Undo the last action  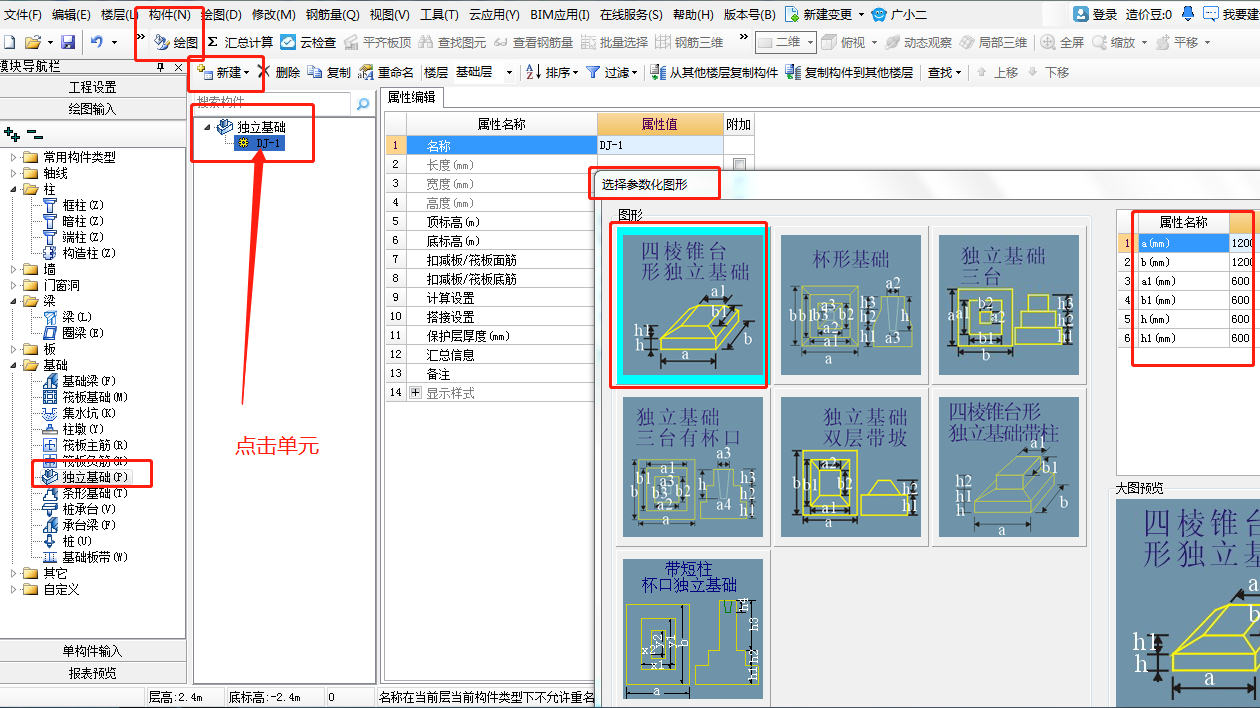point(97,42)
